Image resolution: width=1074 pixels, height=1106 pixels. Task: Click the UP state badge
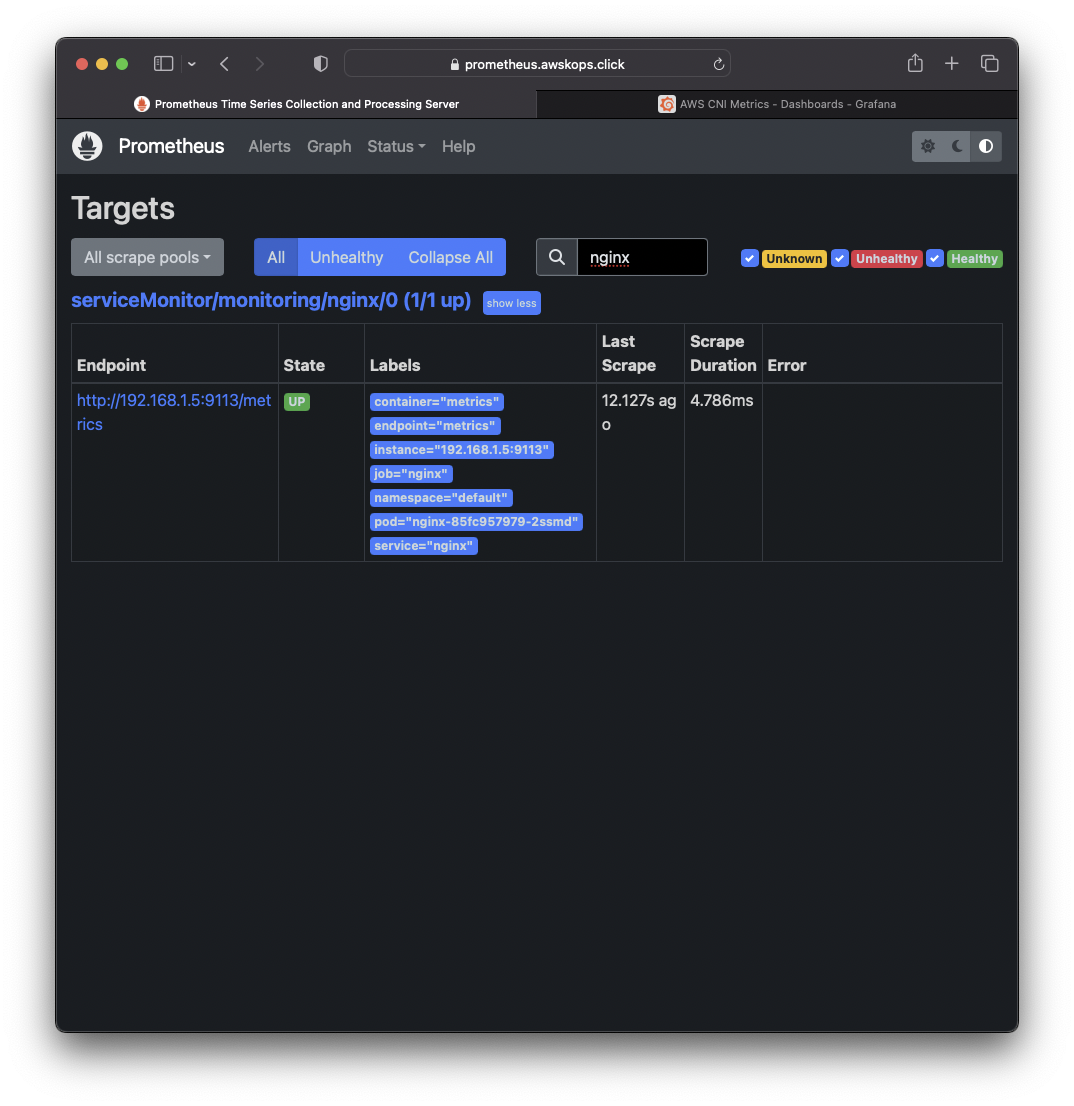(297, 401)
